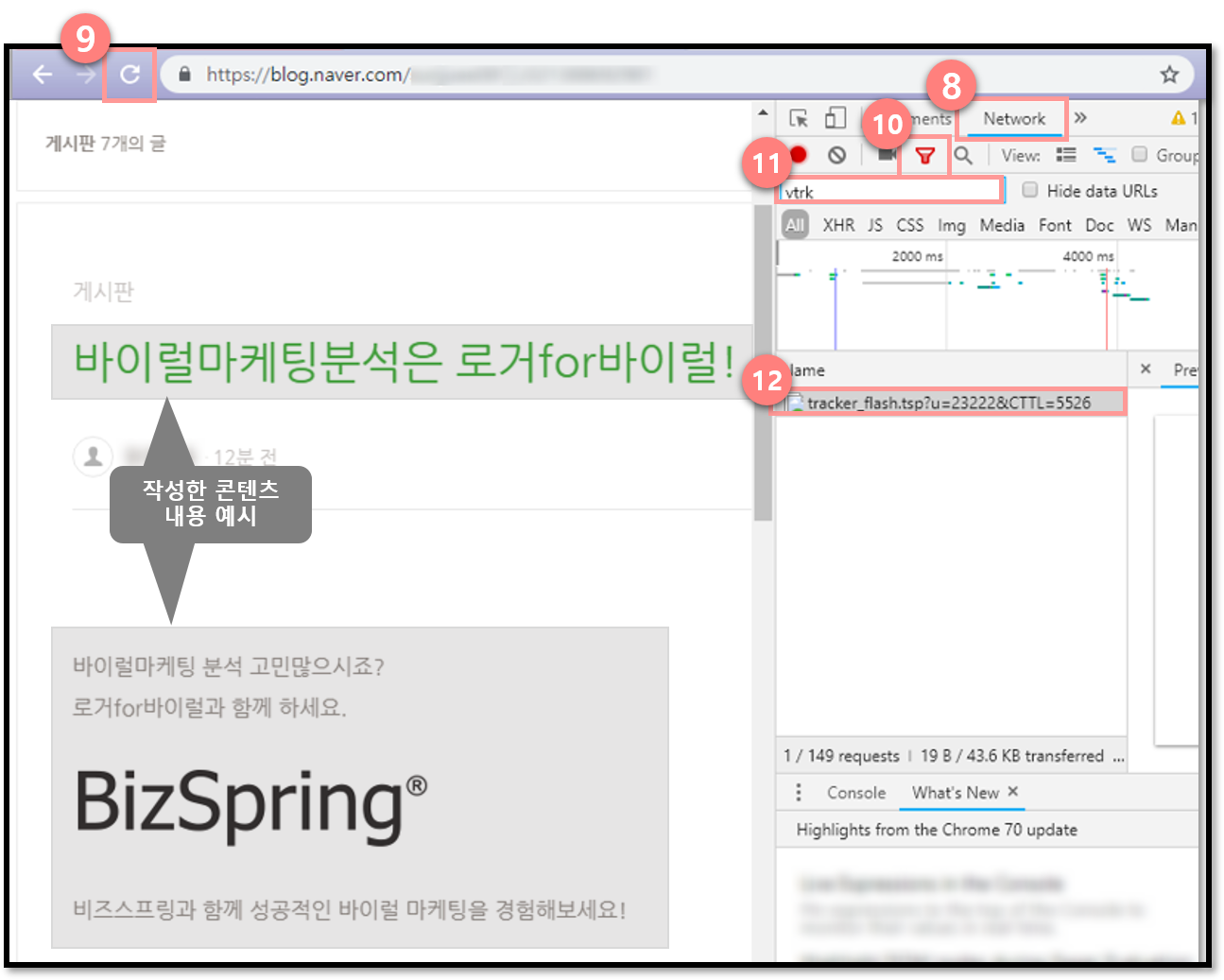Stop recording network log with red button

click(799, 155)
